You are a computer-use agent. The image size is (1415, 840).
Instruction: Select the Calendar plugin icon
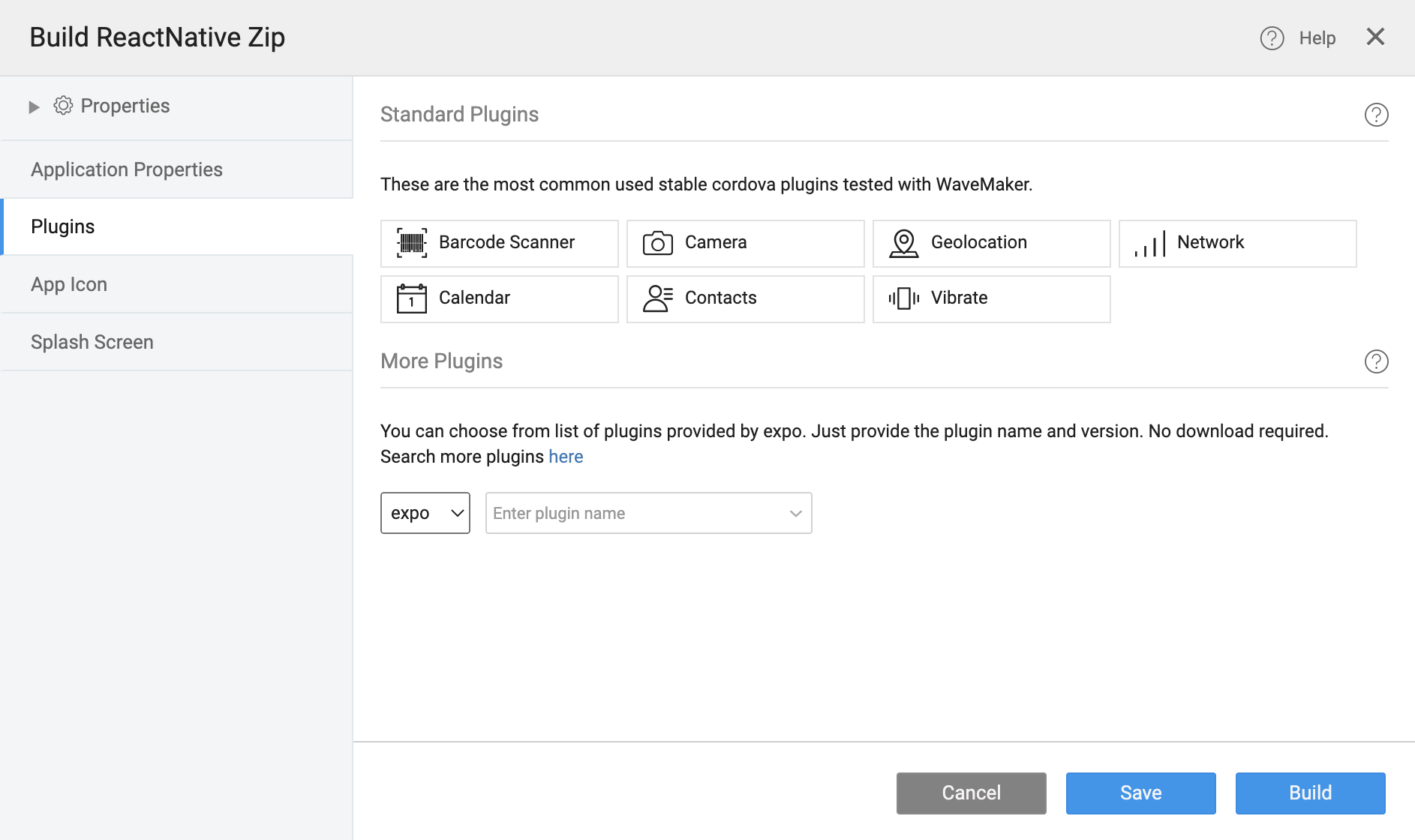(x=411, y=298)
